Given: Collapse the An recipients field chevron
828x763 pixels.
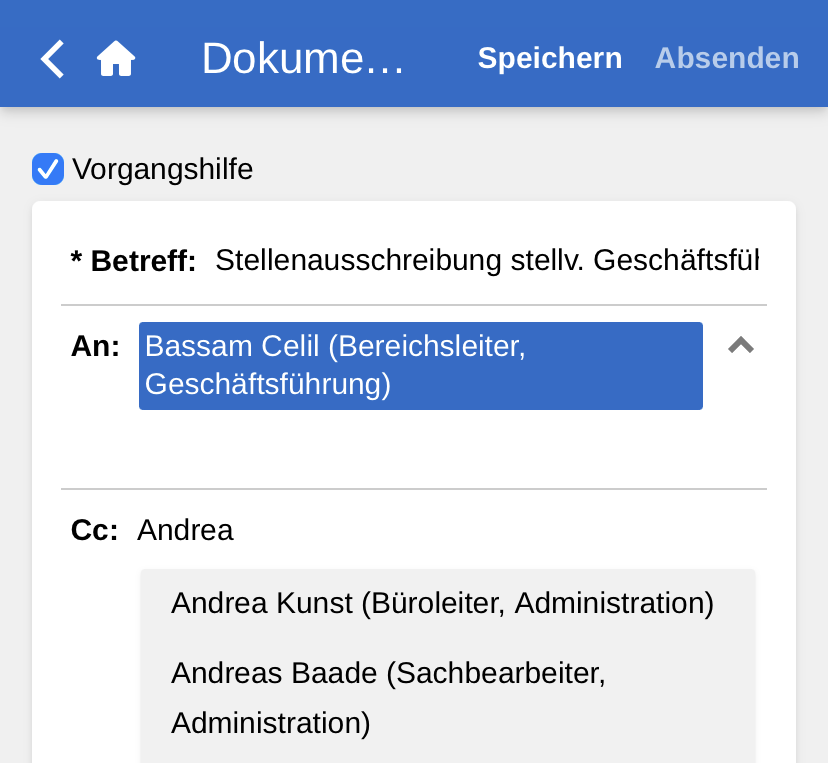Looking at the screenshot, I should point(740,346).
